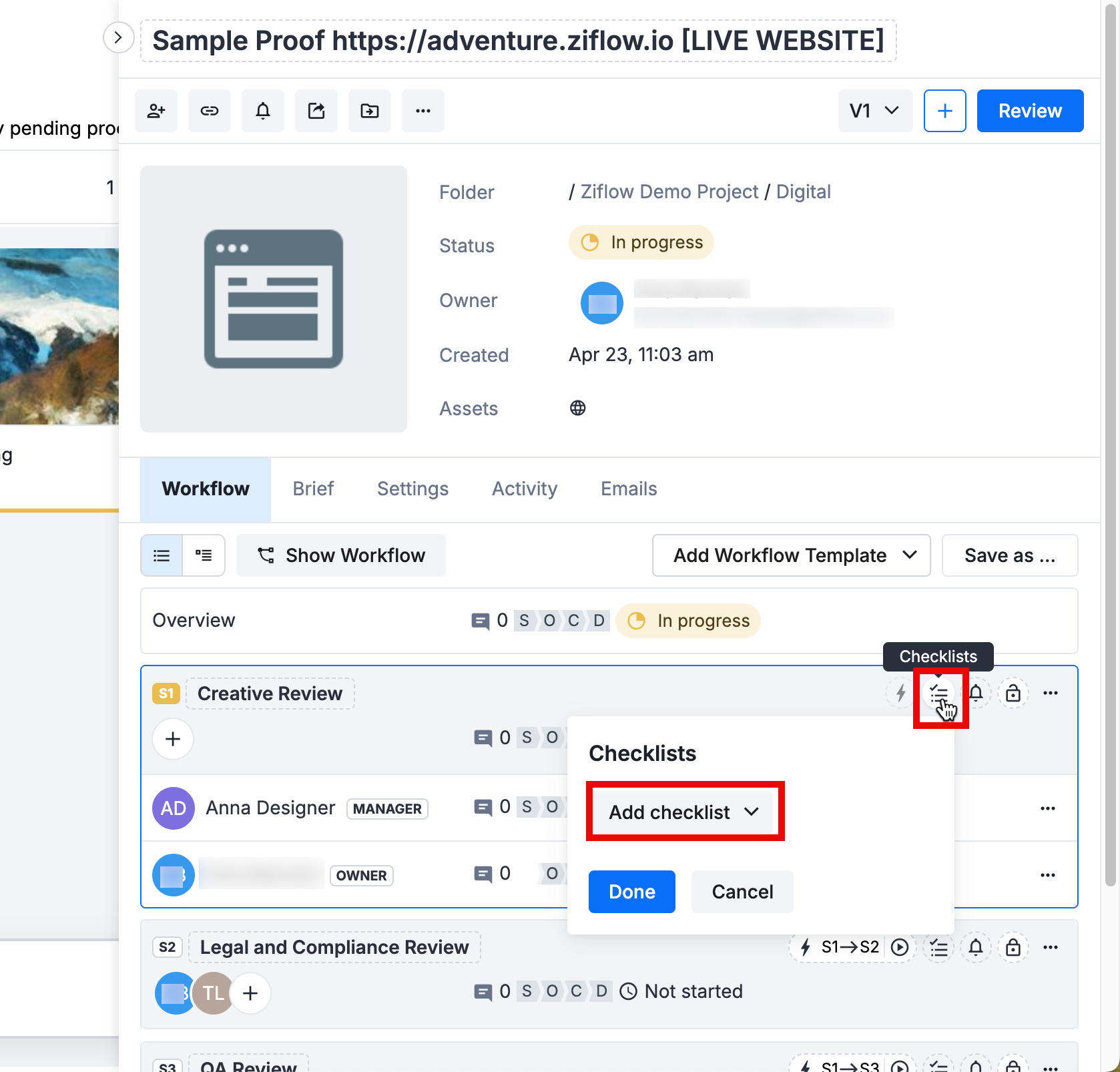Switch to grouped list view toggle
This screenshot has height=1072, width=1120.
pos(204,555)
